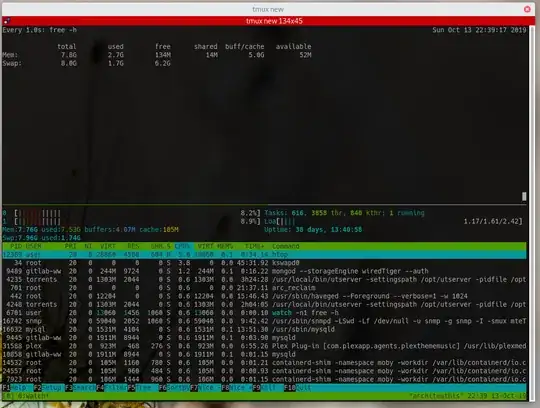This screenshot has width=540, height=408.
Task: Click icon at left of red banner
Action: (7, 21)
